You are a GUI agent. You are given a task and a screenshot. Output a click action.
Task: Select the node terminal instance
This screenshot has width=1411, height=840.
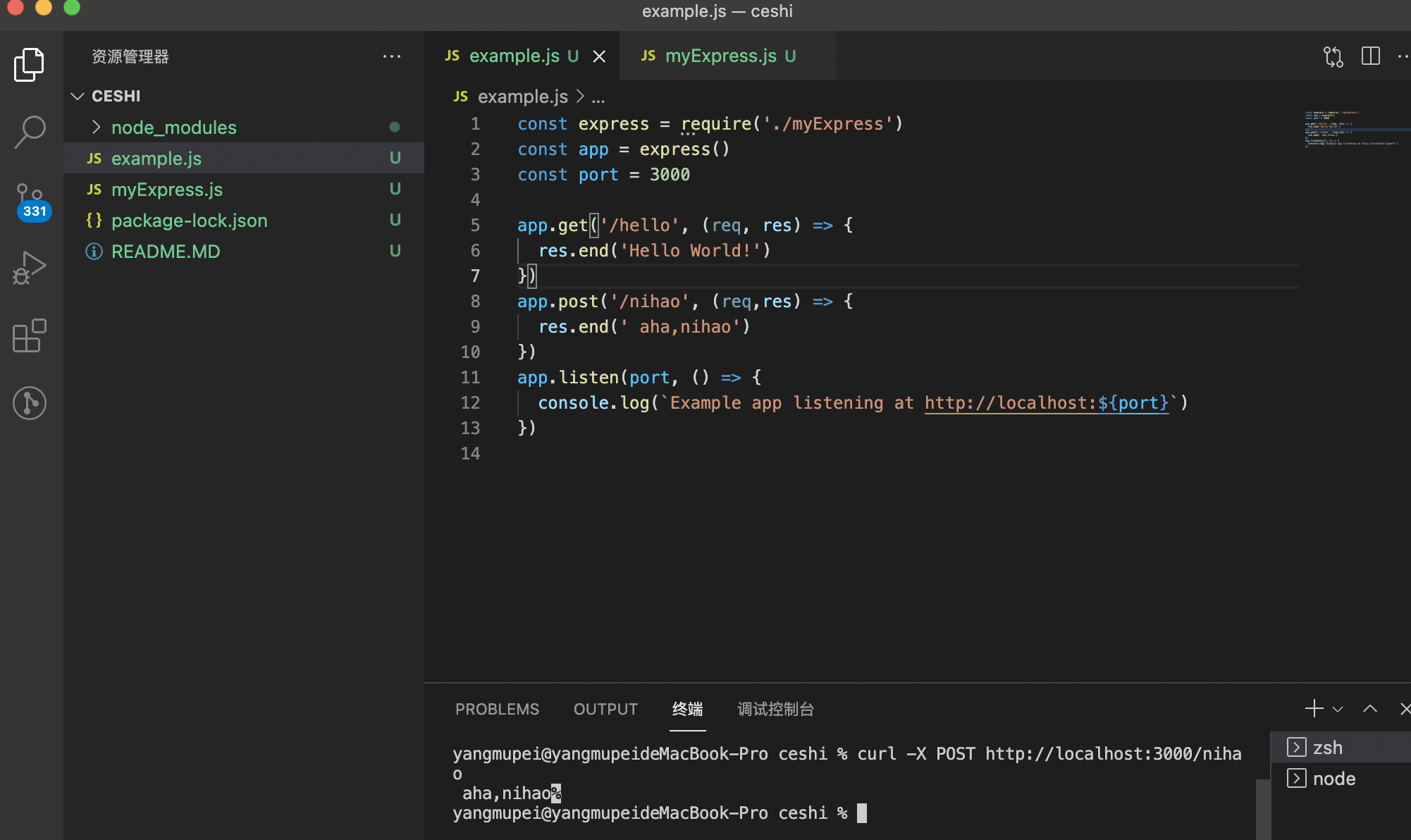click(x=1333, y=779)
